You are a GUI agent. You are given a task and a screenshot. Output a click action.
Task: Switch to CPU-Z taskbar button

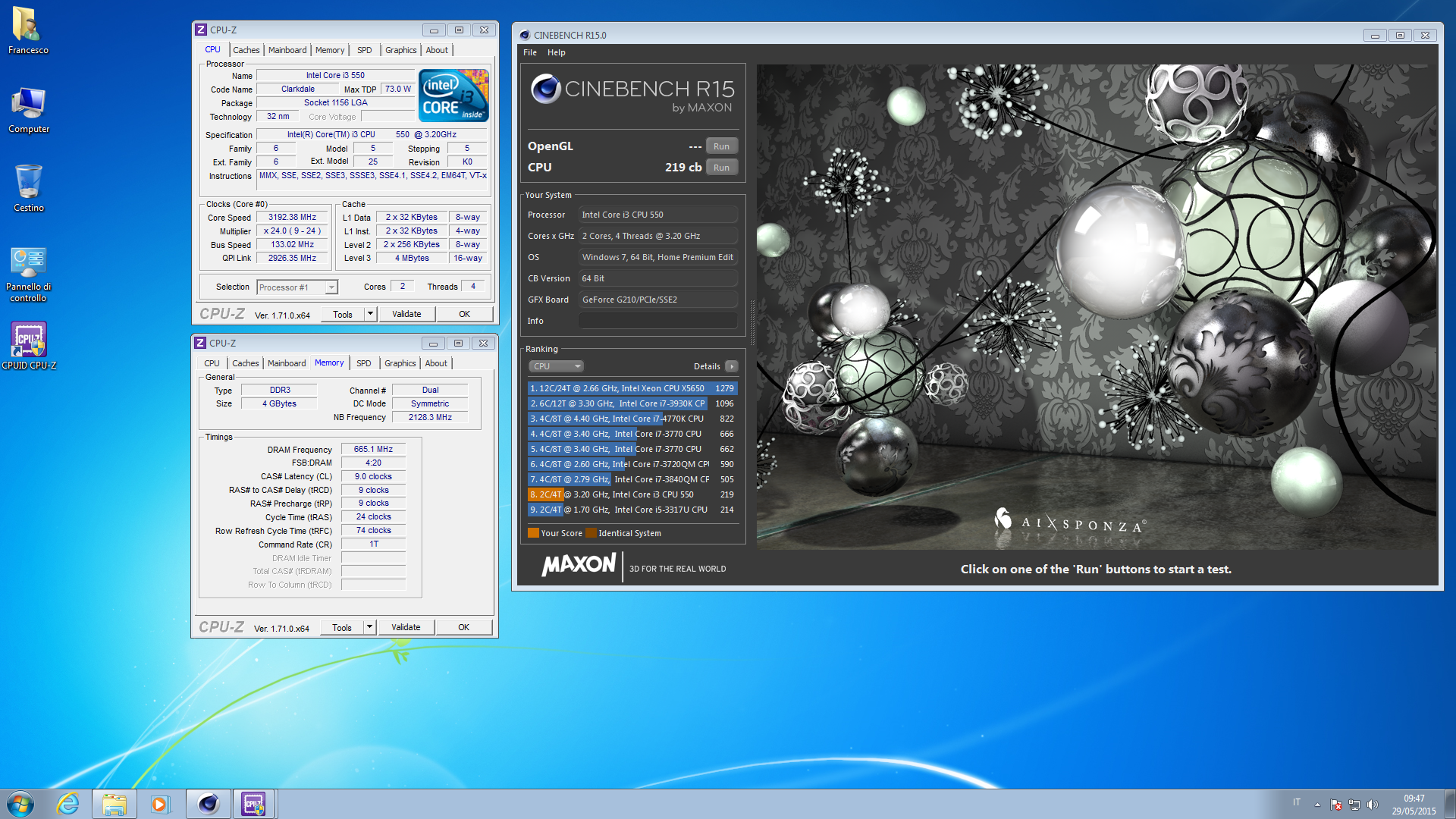[x=254, y=804]
